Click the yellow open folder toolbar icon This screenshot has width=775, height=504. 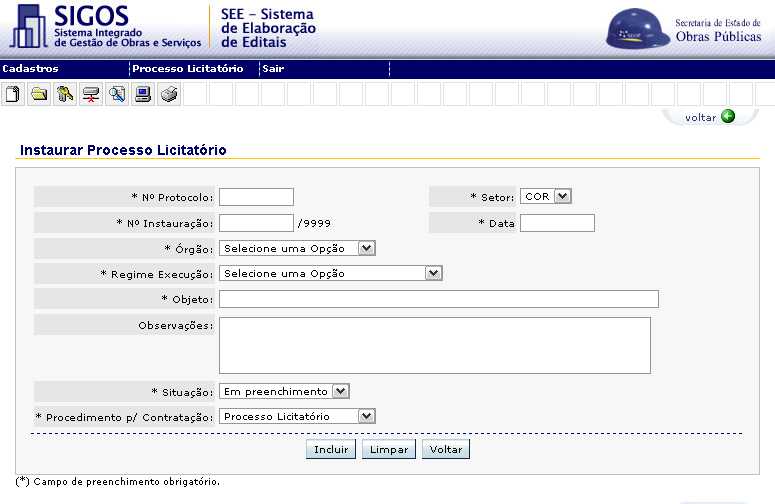coord(39,95)
